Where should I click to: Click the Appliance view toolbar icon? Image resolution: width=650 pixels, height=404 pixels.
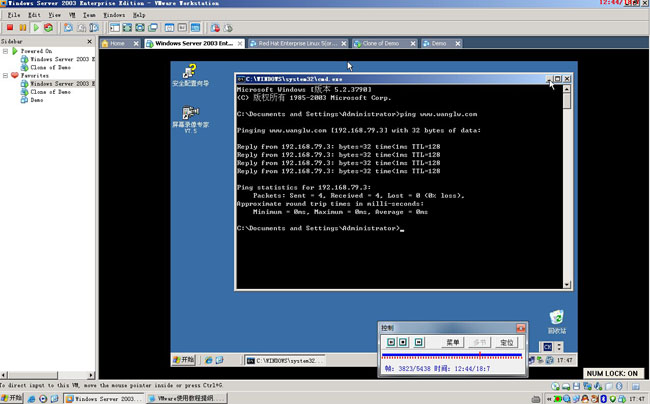pyautogui.click(x=182, y=28)
